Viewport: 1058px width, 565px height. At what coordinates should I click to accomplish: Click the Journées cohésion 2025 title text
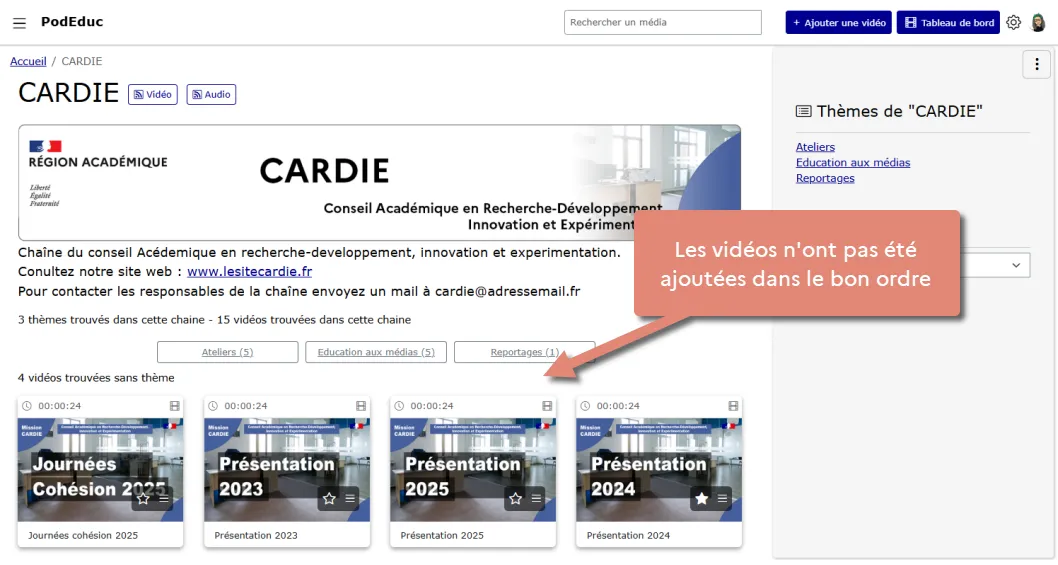tap(83, 535)
